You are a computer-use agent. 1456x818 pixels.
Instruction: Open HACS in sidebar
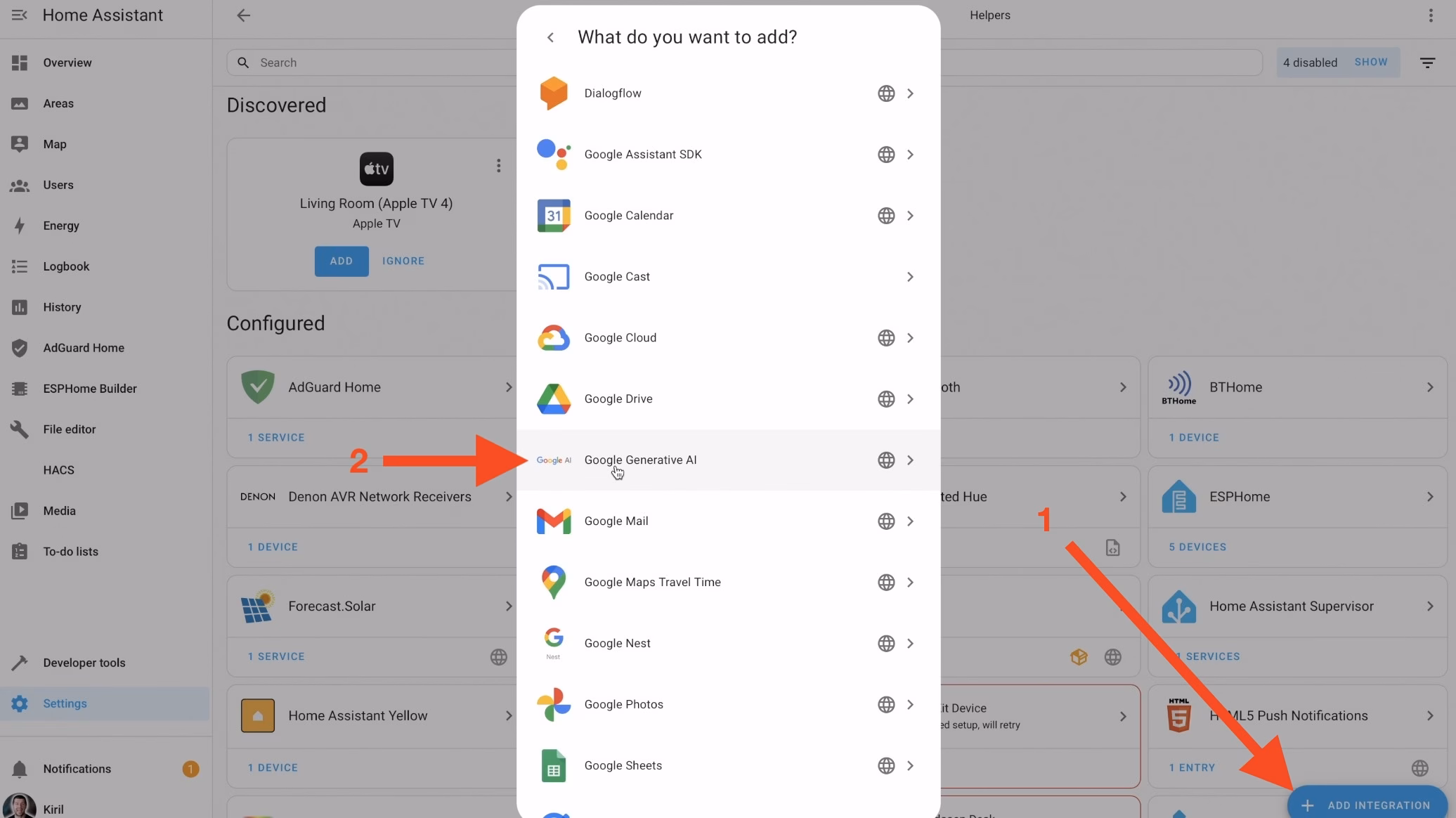(x=105, y=470)
